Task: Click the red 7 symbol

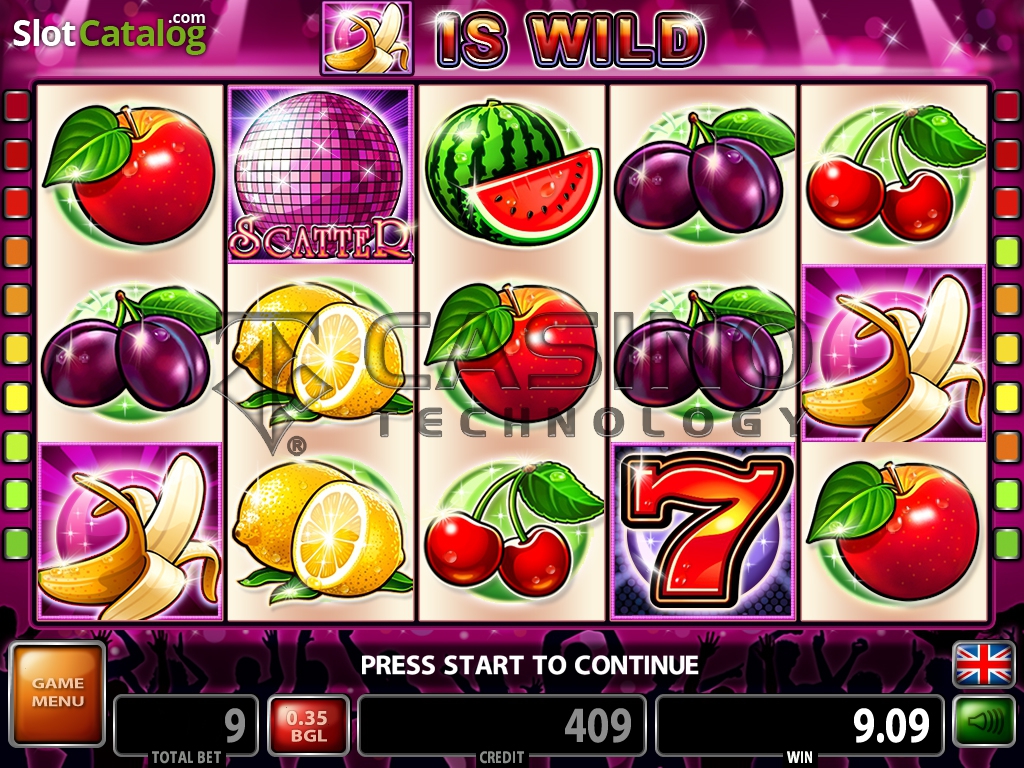Action: coord(702,532)
